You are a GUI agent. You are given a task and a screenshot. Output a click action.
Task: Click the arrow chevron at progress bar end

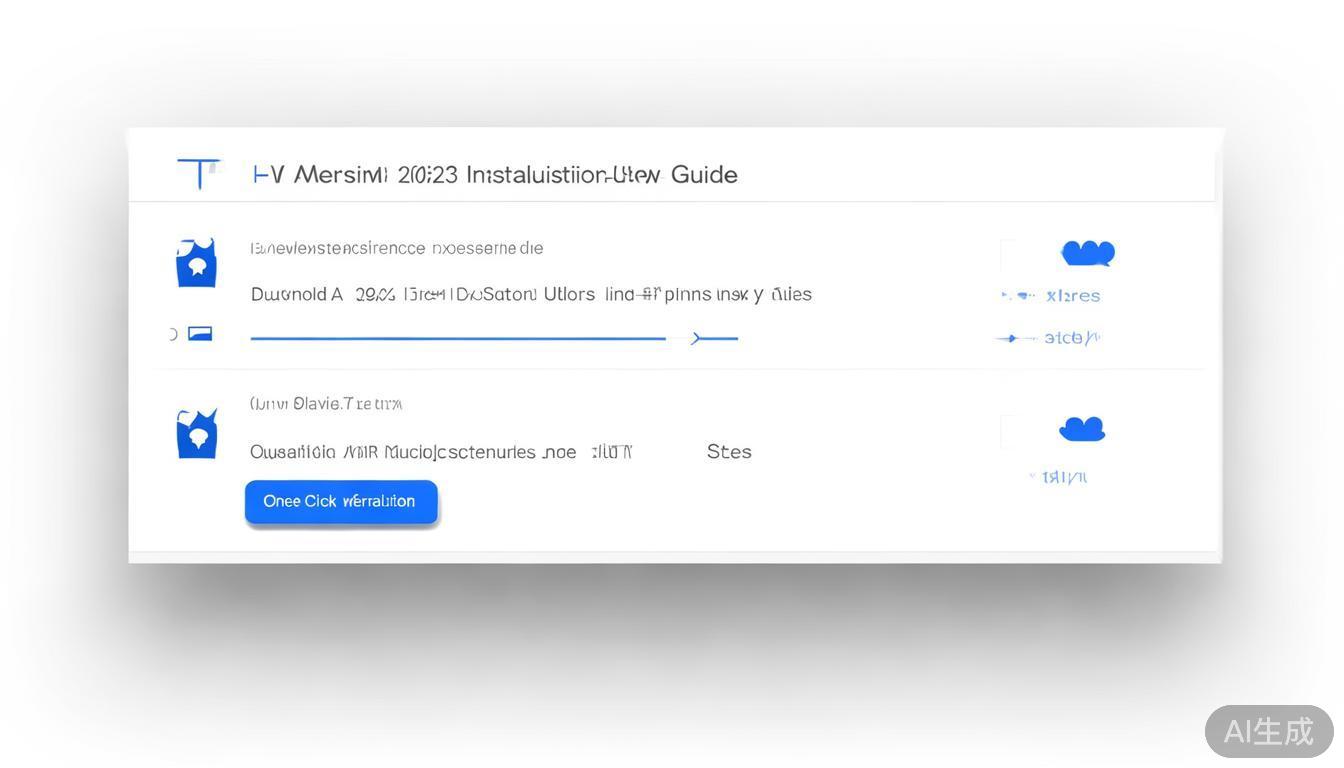coord(700,339)
